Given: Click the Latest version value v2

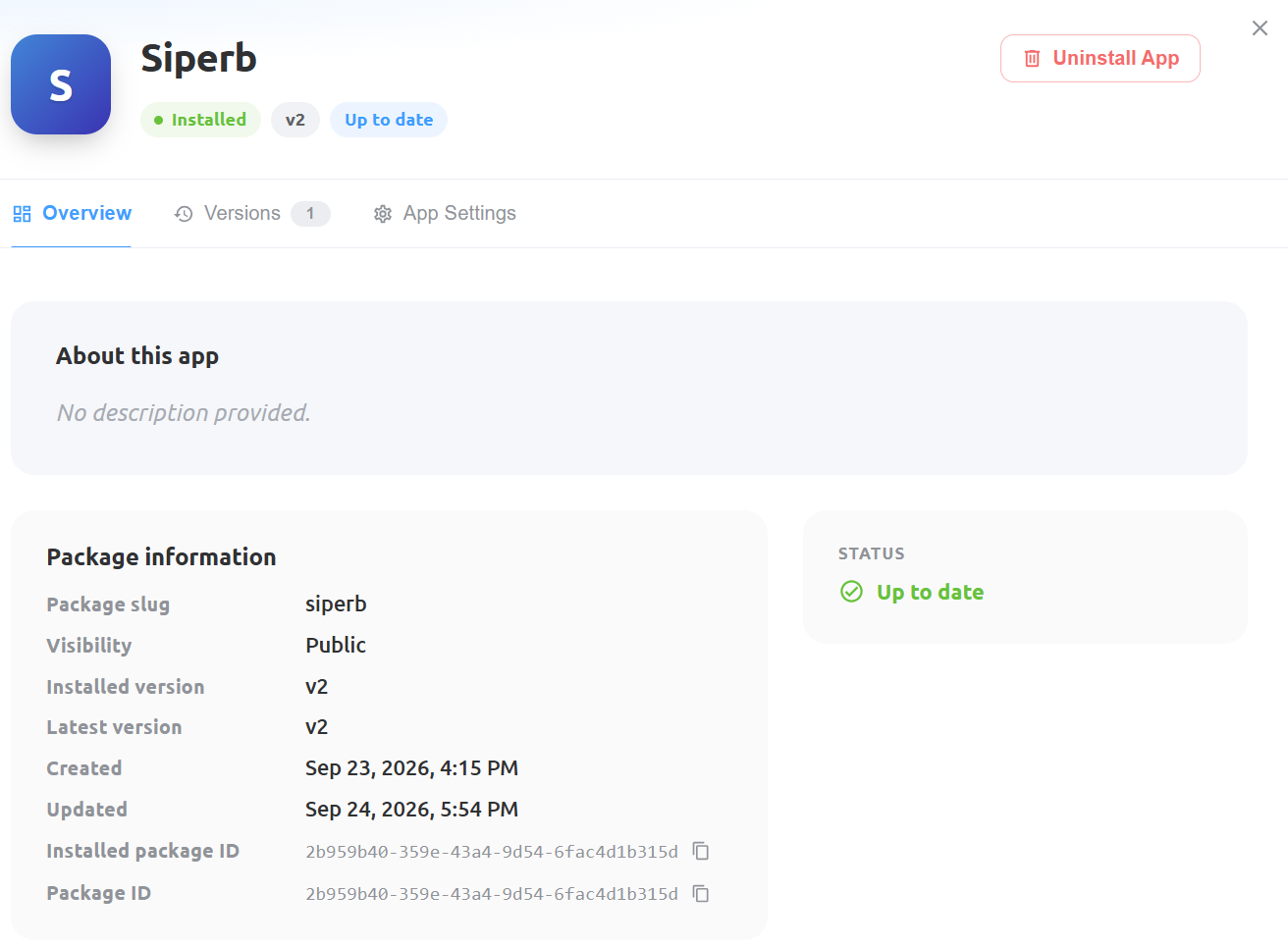Looking at the screenshot, I should click(316, 727).
